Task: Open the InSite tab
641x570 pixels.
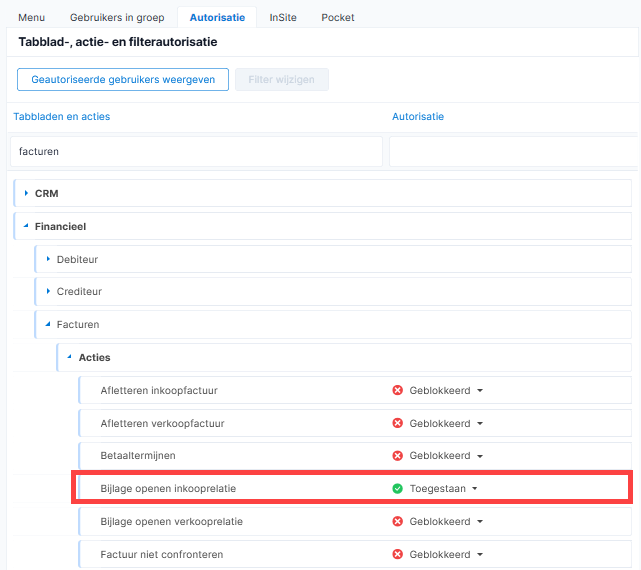Action: click(283, 18)
